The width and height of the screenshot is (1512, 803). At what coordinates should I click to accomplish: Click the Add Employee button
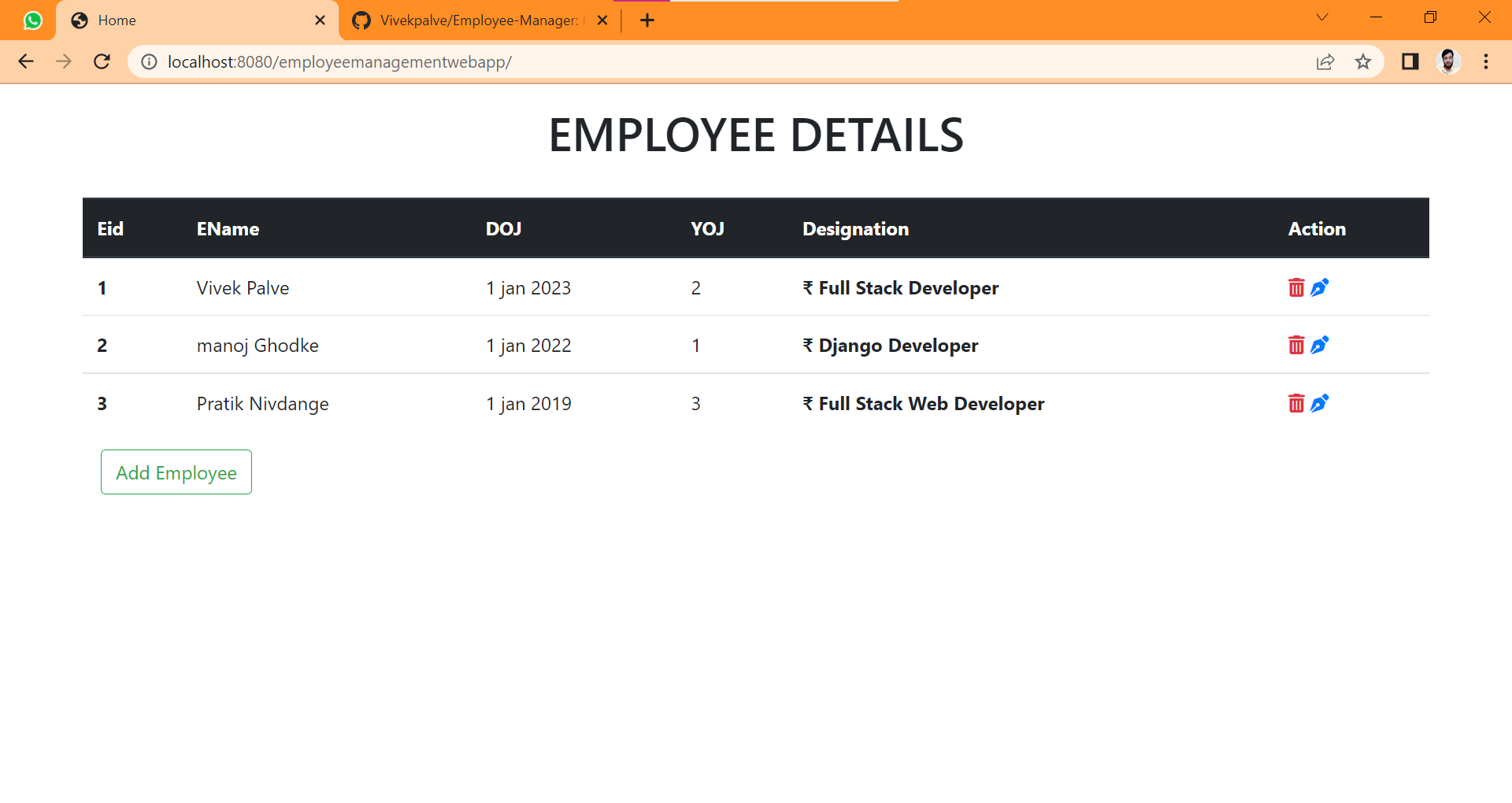point(176,472)
